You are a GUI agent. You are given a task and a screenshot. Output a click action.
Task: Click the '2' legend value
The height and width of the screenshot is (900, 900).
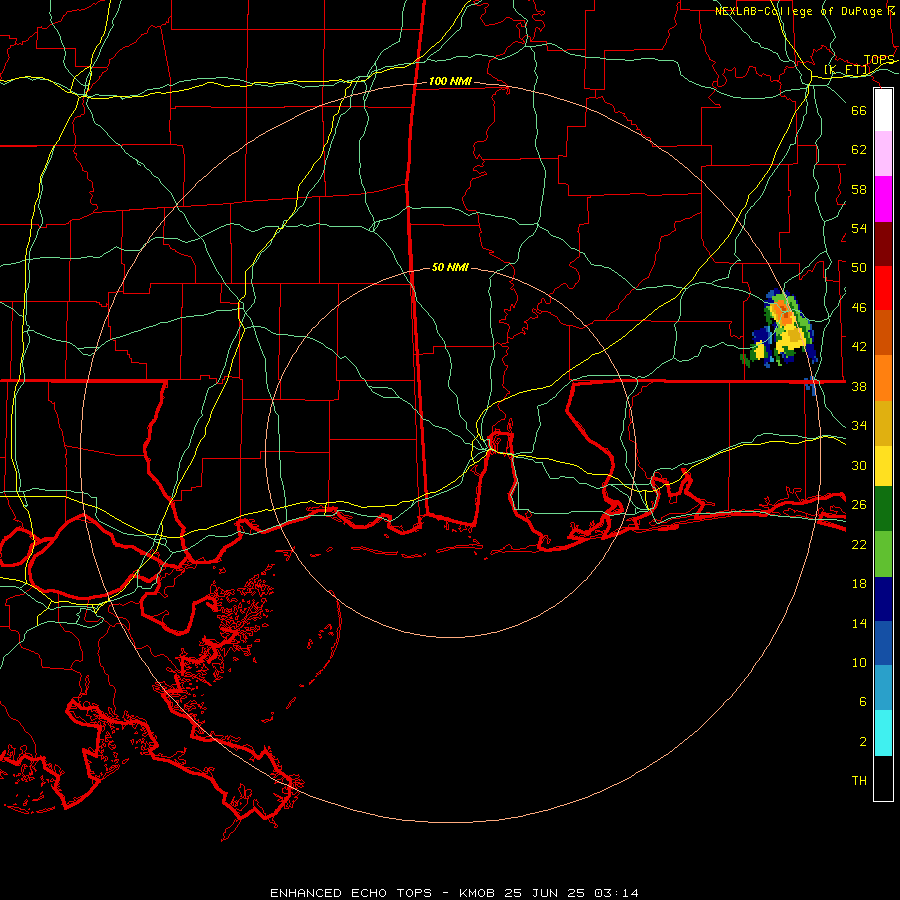coord(863,742)
